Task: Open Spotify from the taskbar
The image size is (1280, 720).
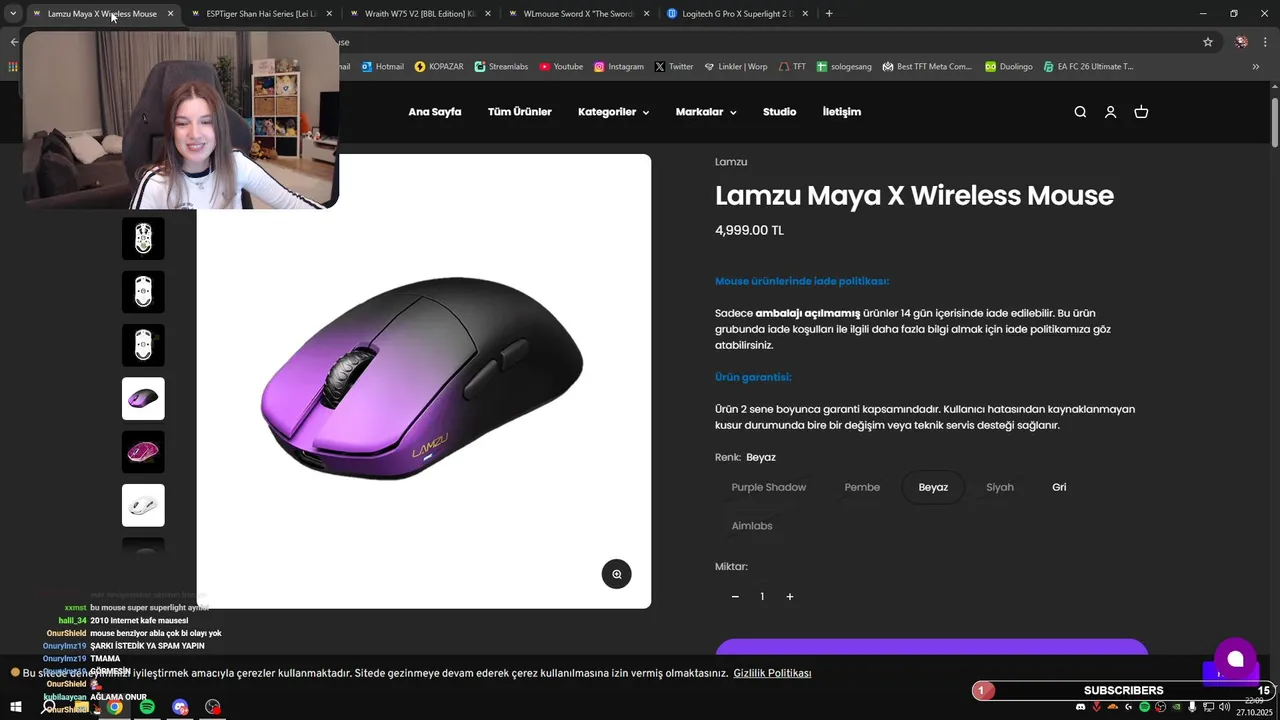Action: pyautogui.click(x=147, y=707)
